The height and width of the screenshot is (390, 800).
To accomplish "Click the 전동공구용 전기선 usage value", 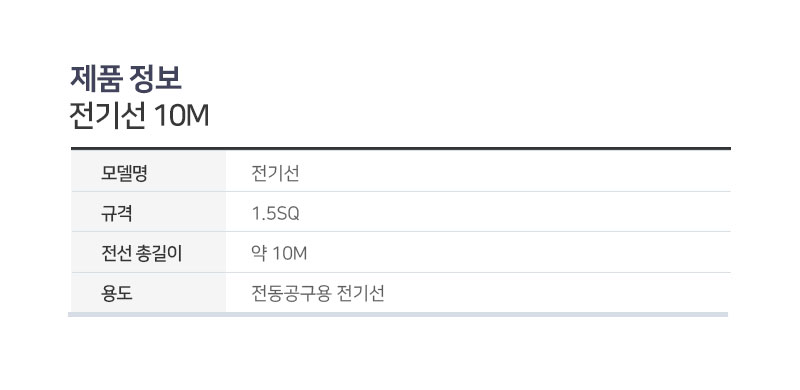I will pos(318,294).
